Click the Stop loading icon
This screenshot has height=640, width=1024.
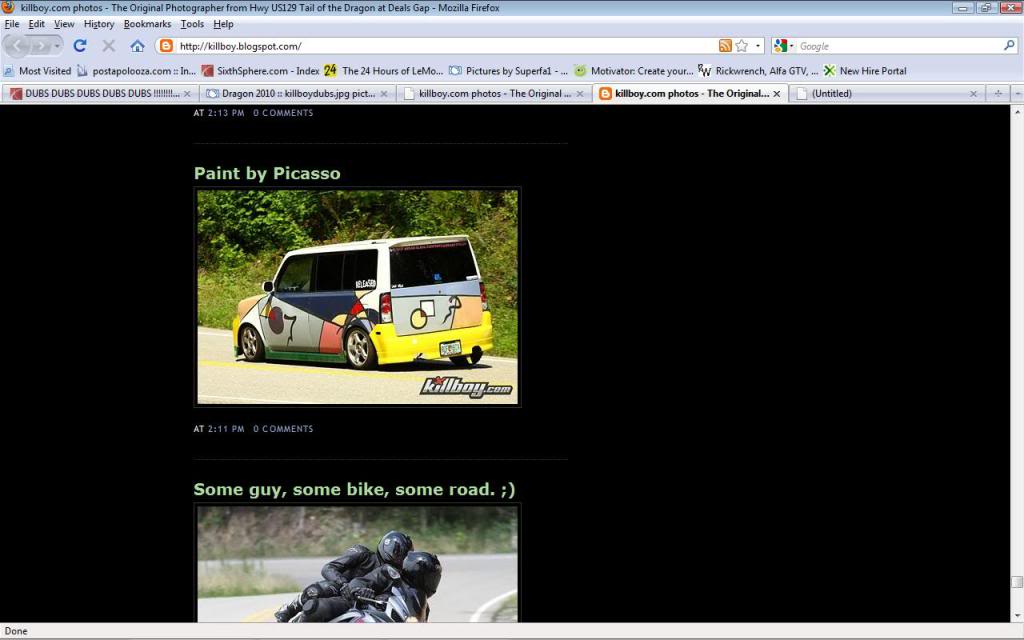click(109, 45)
